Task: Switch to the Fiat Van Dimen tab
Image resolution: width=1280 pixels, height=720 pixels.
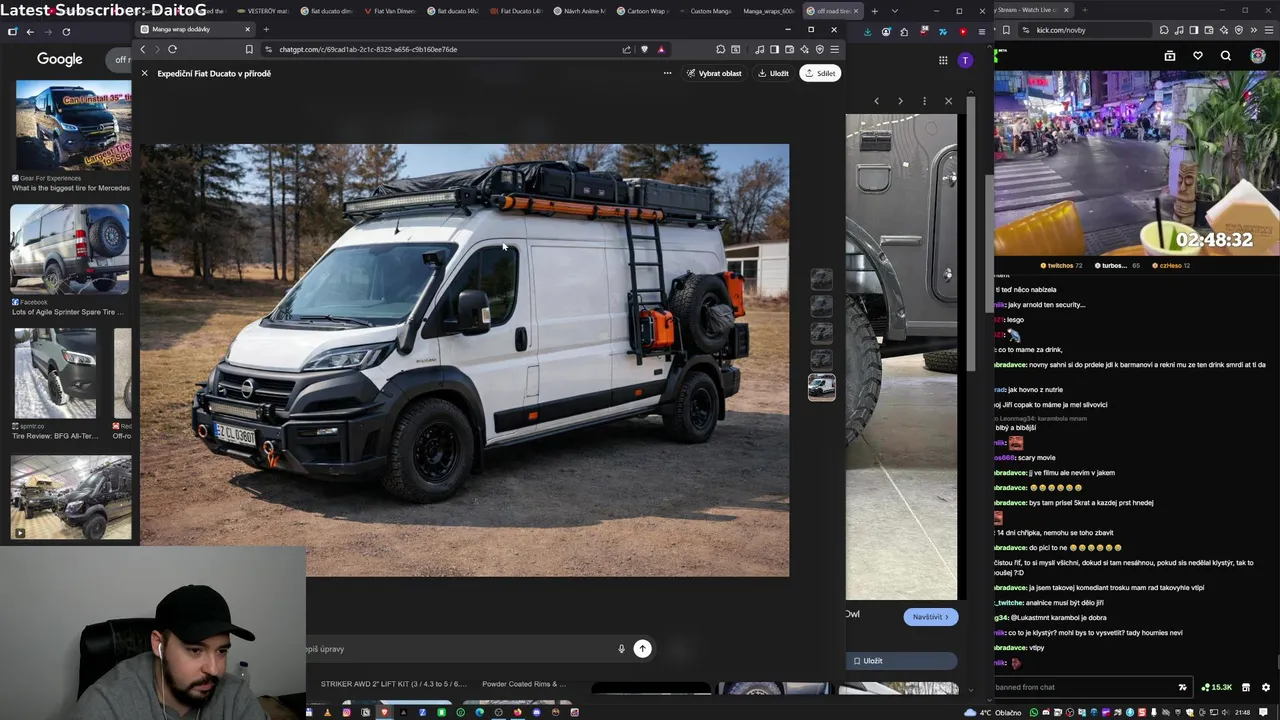Action: (x=389, y=11)
